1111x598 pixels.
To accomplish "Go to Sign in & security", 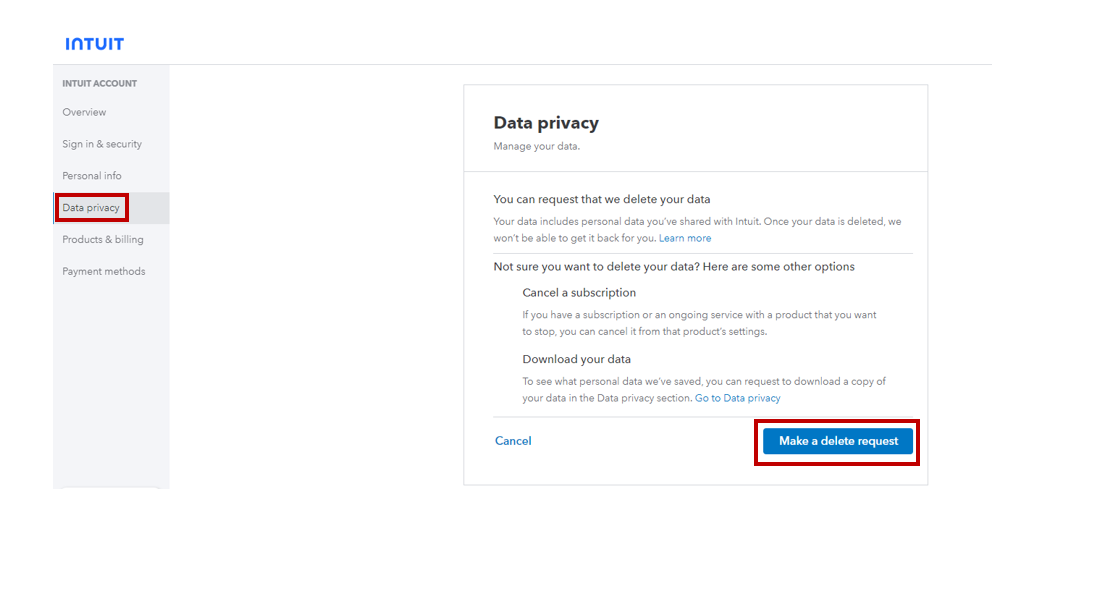I will coord(102,144).
